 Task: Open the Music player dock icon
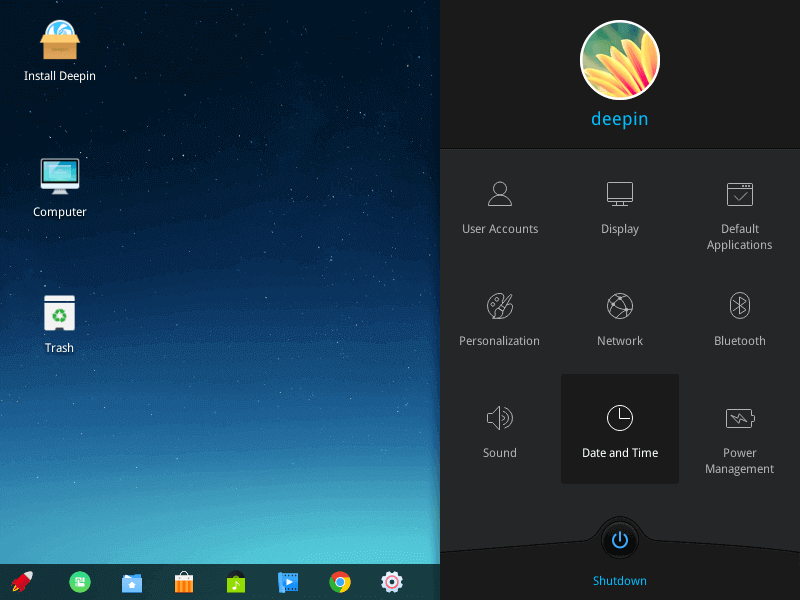(x=236, y=582)
